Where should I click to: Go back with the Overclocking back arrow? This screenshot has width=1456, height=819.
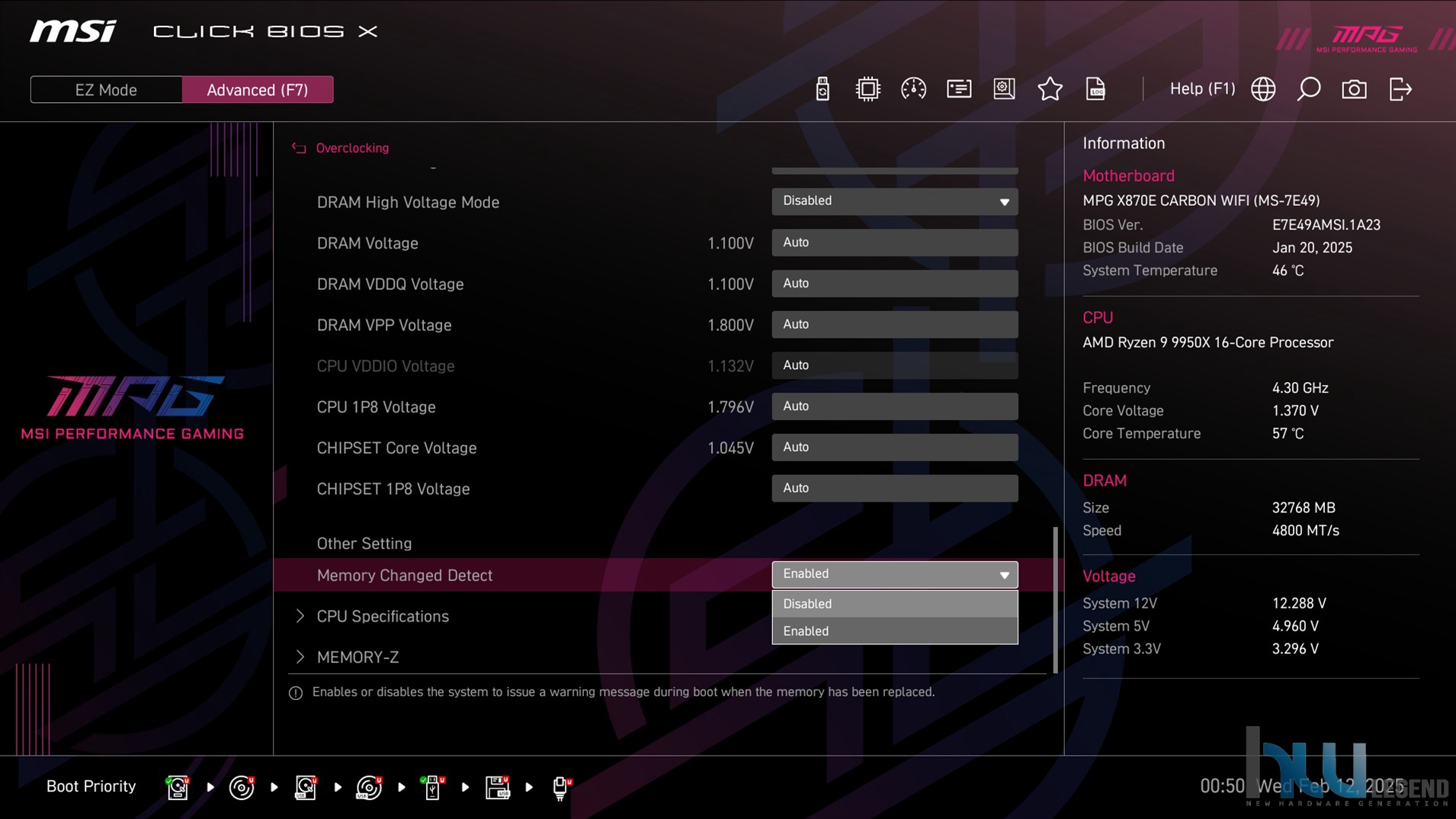(x=299, y=148)
